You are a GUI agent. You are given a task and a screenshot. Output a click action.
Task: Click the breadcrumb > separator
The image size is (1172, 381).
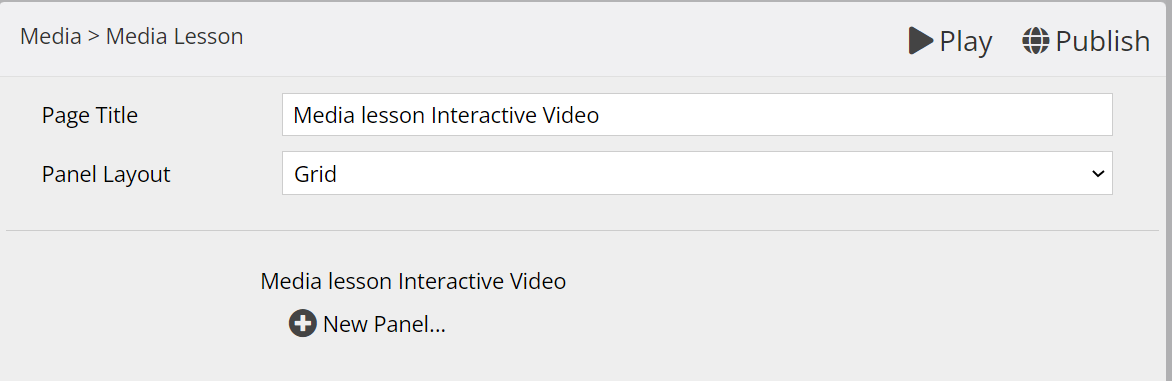pos(93,36)
